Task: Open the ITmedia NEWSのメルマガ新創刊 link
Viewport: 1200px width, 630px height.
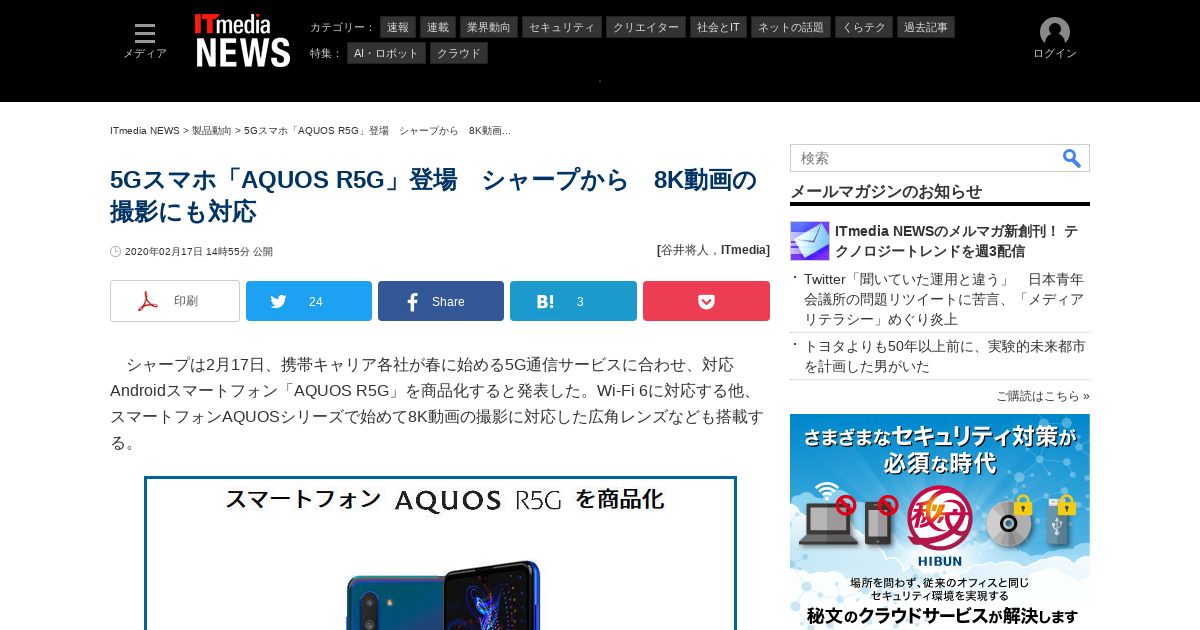Action: [x=957, y=241]
